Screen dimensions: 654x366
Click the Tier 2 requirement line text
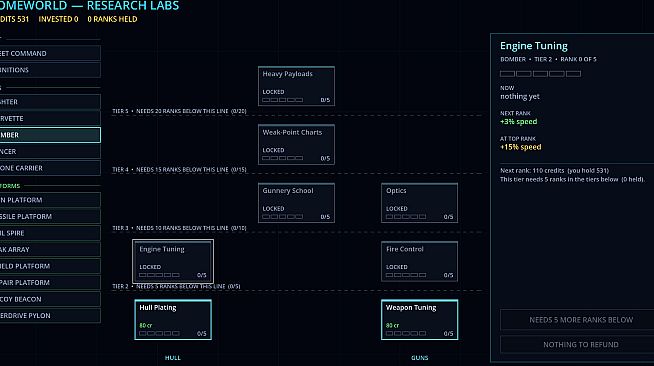tap(176, 286)
